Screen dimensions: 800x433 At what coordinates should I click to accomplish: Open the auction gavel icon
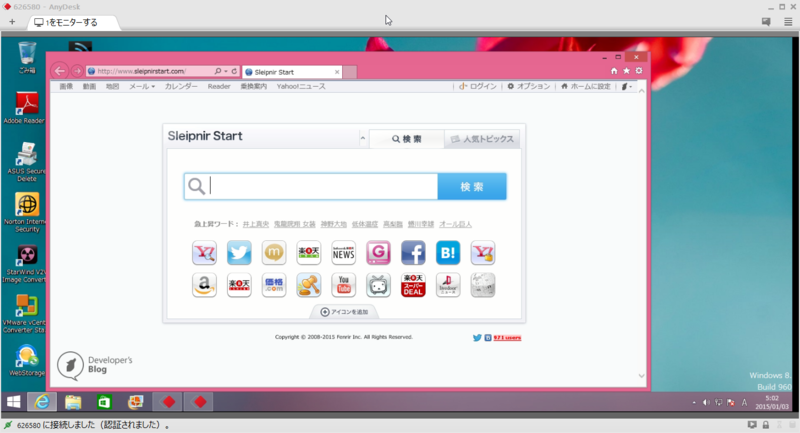[x=309, y=285]
